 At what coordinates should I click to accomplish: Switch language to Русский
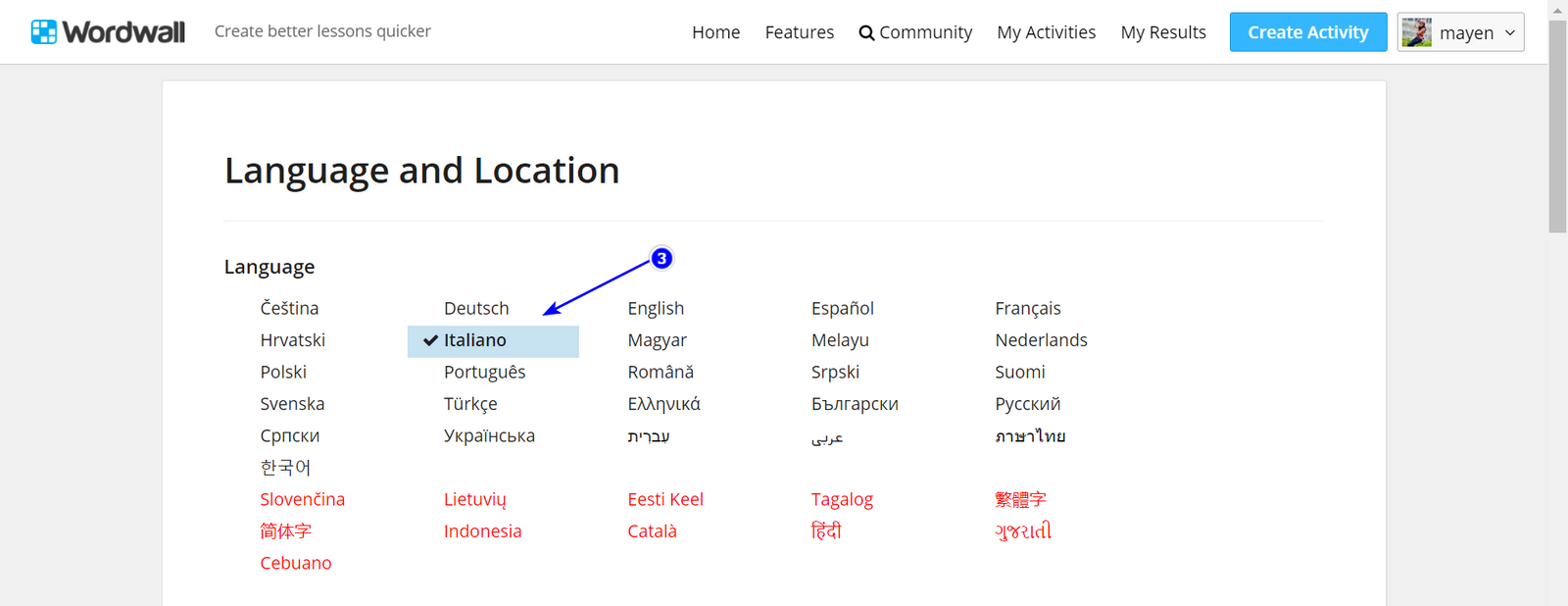coord(1027,404)
